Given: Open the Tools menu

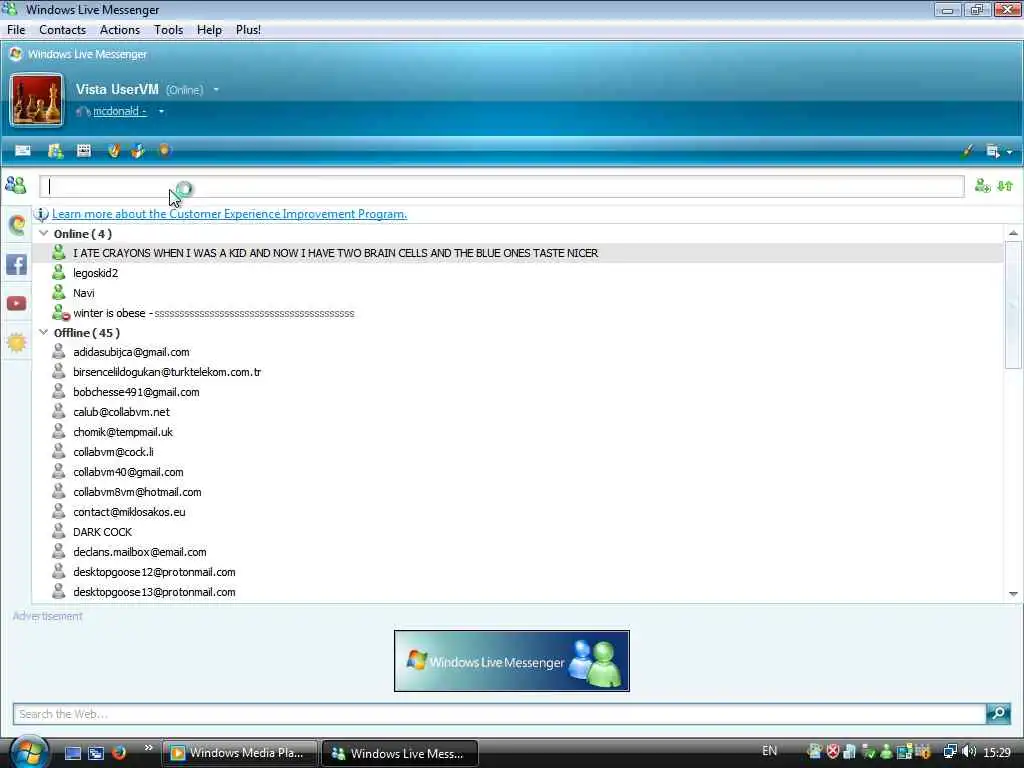Looking at the screenshot, I should (168, 30).
